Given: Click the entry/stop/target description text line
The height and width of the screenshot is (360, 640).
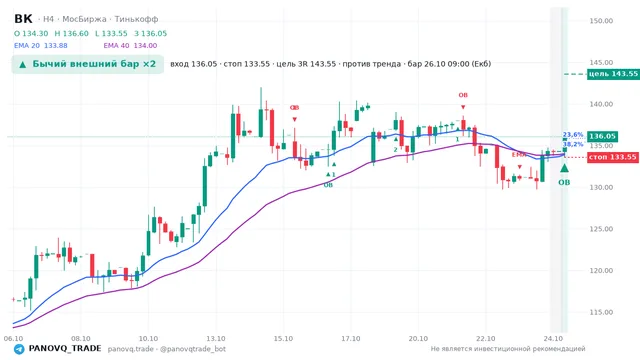Looking at the screenshot, I should [x=331, y=64].
